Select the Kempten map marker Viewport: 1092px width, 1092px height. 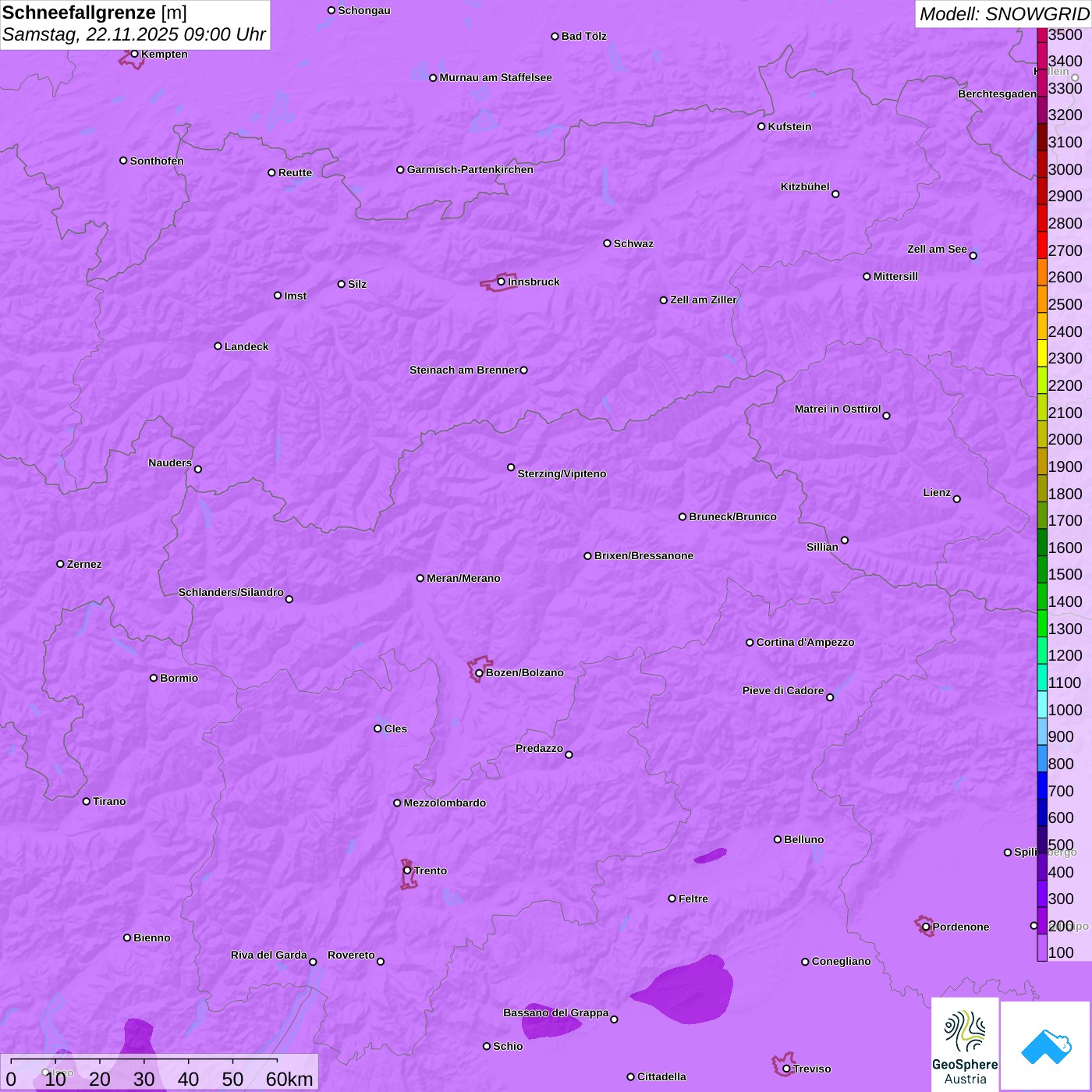[134, 54]
